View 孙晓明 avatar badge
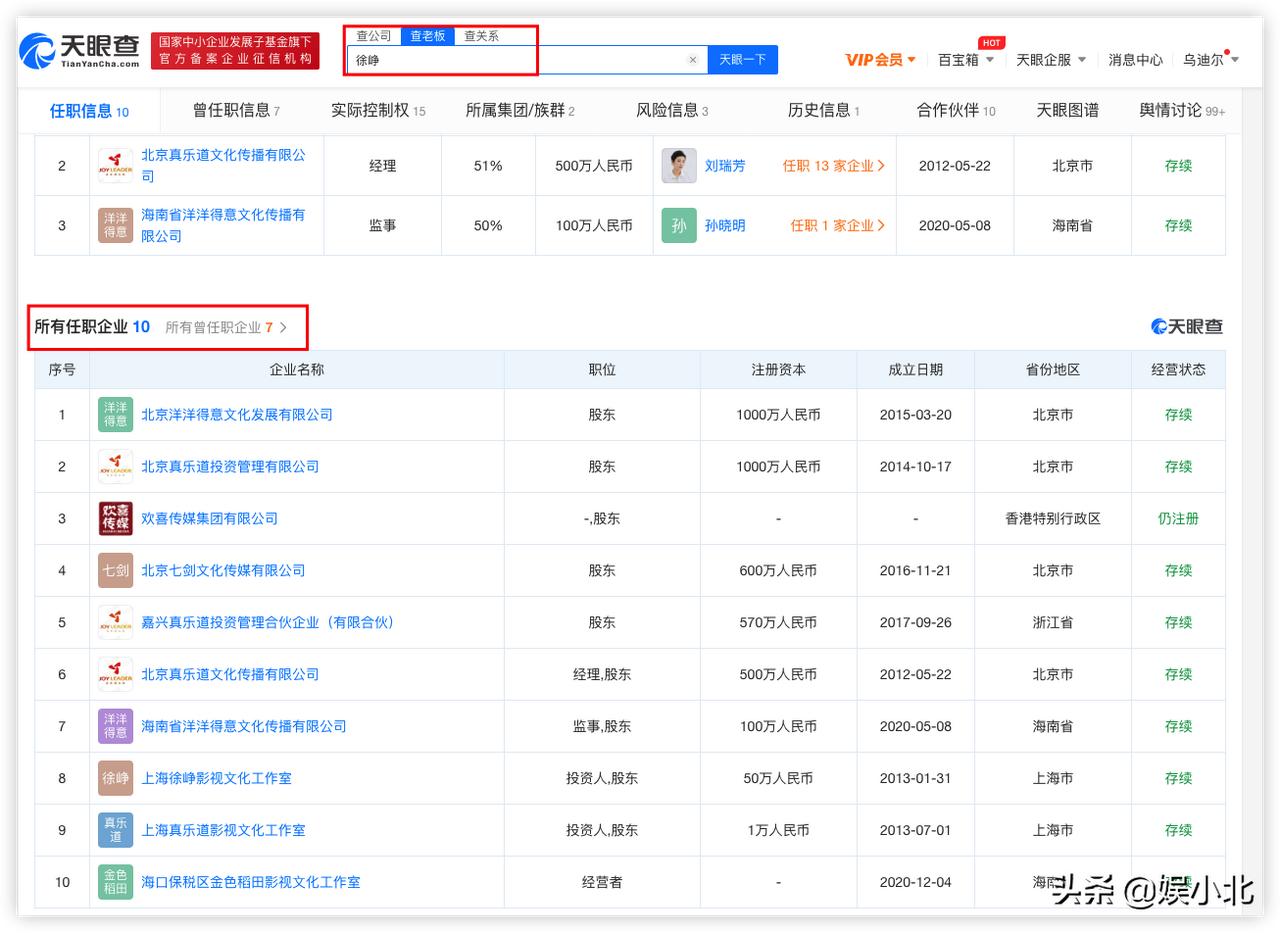1280x933 pixels. point(679,226)
